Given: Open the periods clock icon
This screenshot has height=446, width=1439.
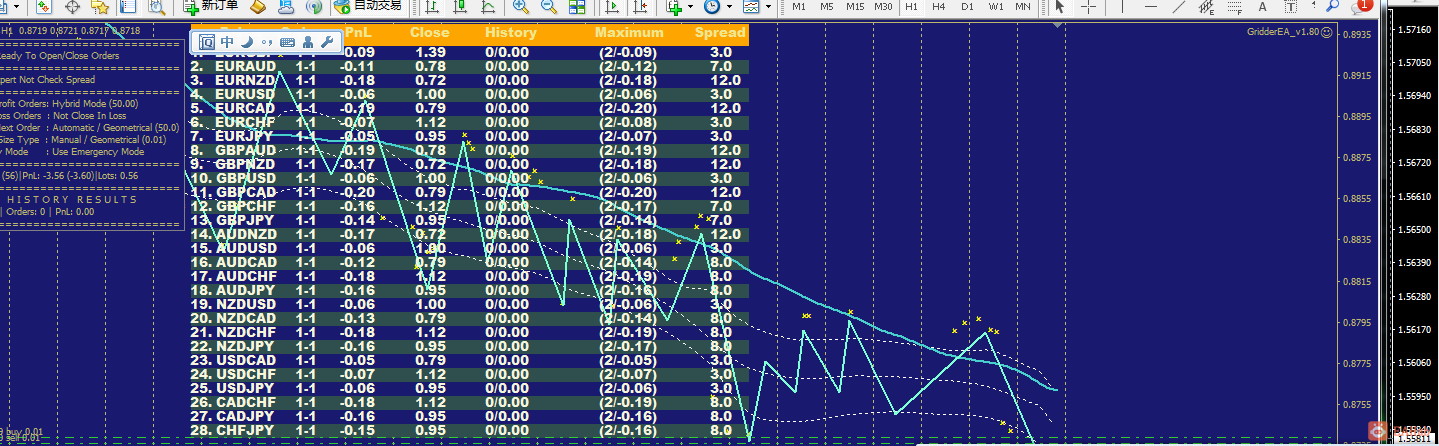Looking at the screenshot, I should (712, 6).
